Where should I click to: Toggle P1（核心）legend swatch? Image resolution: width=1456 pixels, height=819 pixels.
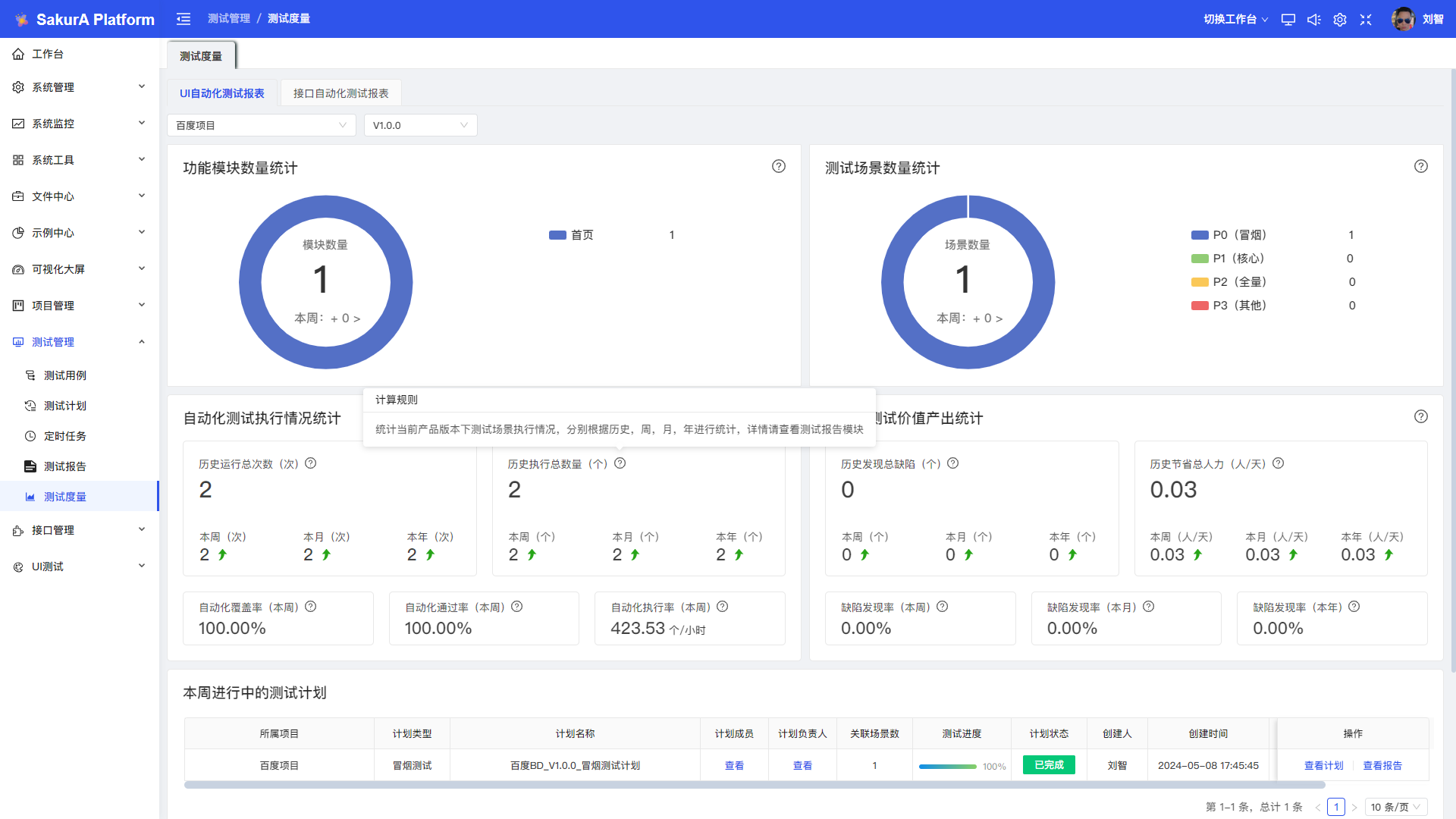click(x=1200, y=259)
